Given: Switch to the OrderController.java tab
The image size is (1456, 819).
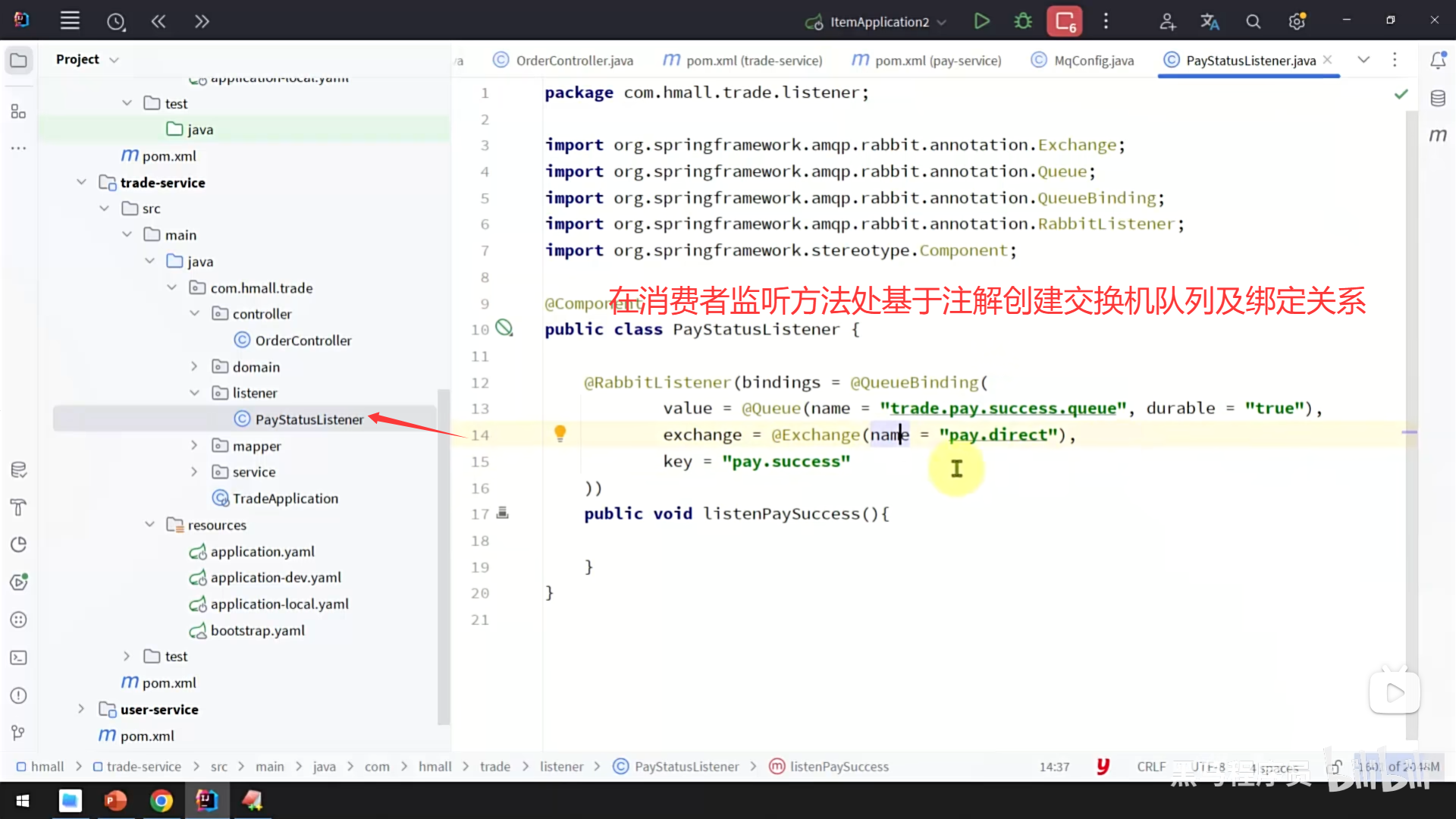Looking at the screenshot, I should point(573,61).
